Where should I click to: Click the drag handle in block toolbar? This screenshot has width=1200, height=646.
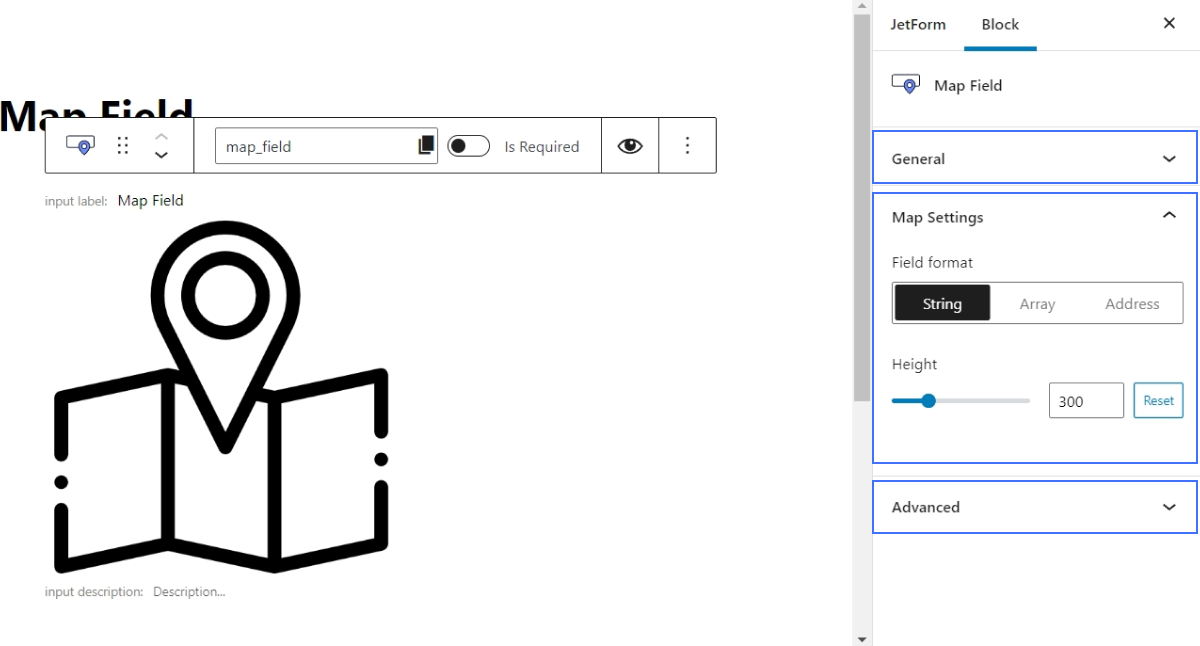coord(123,146)
